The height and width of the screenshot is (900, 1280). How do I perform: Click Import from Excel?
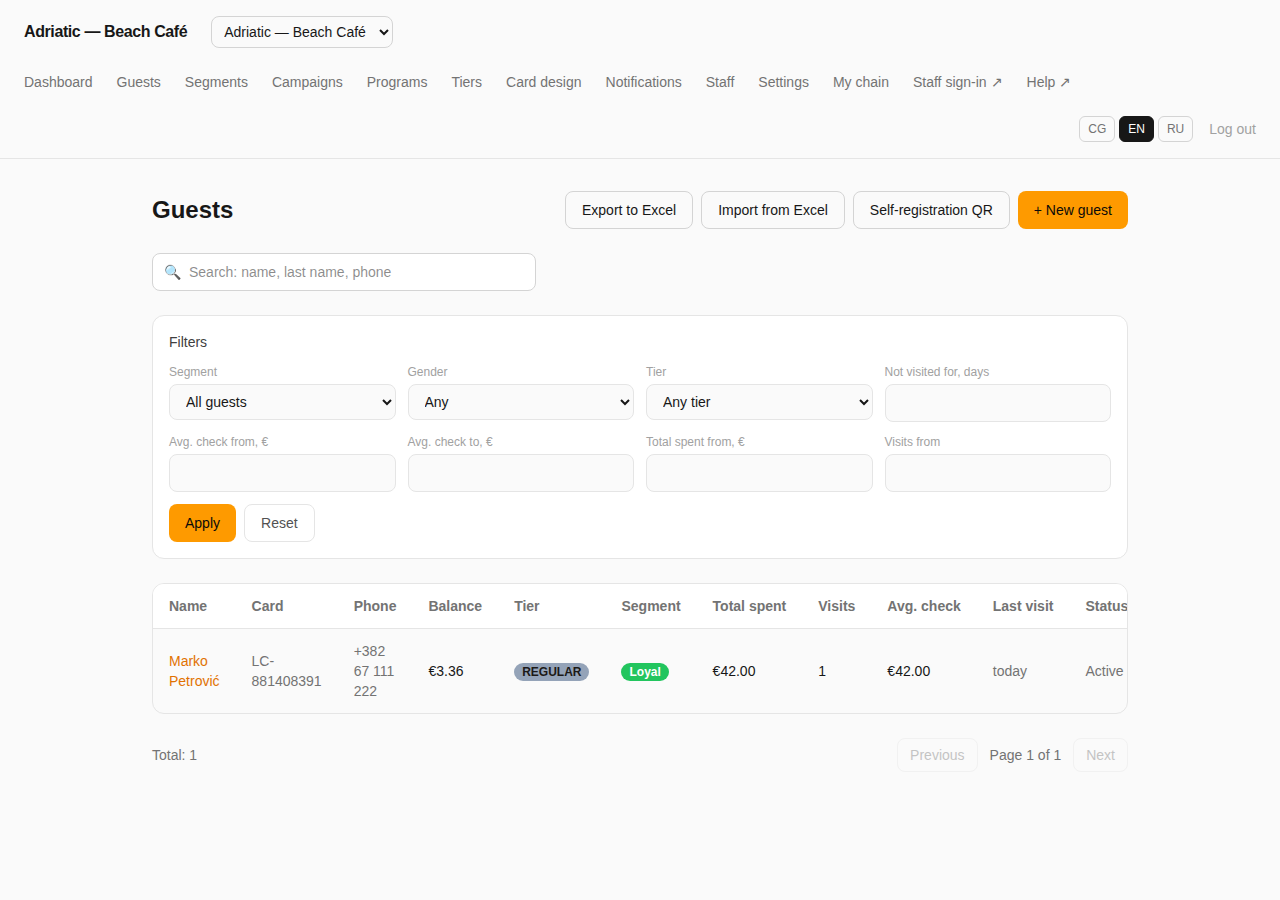(773, 210)
